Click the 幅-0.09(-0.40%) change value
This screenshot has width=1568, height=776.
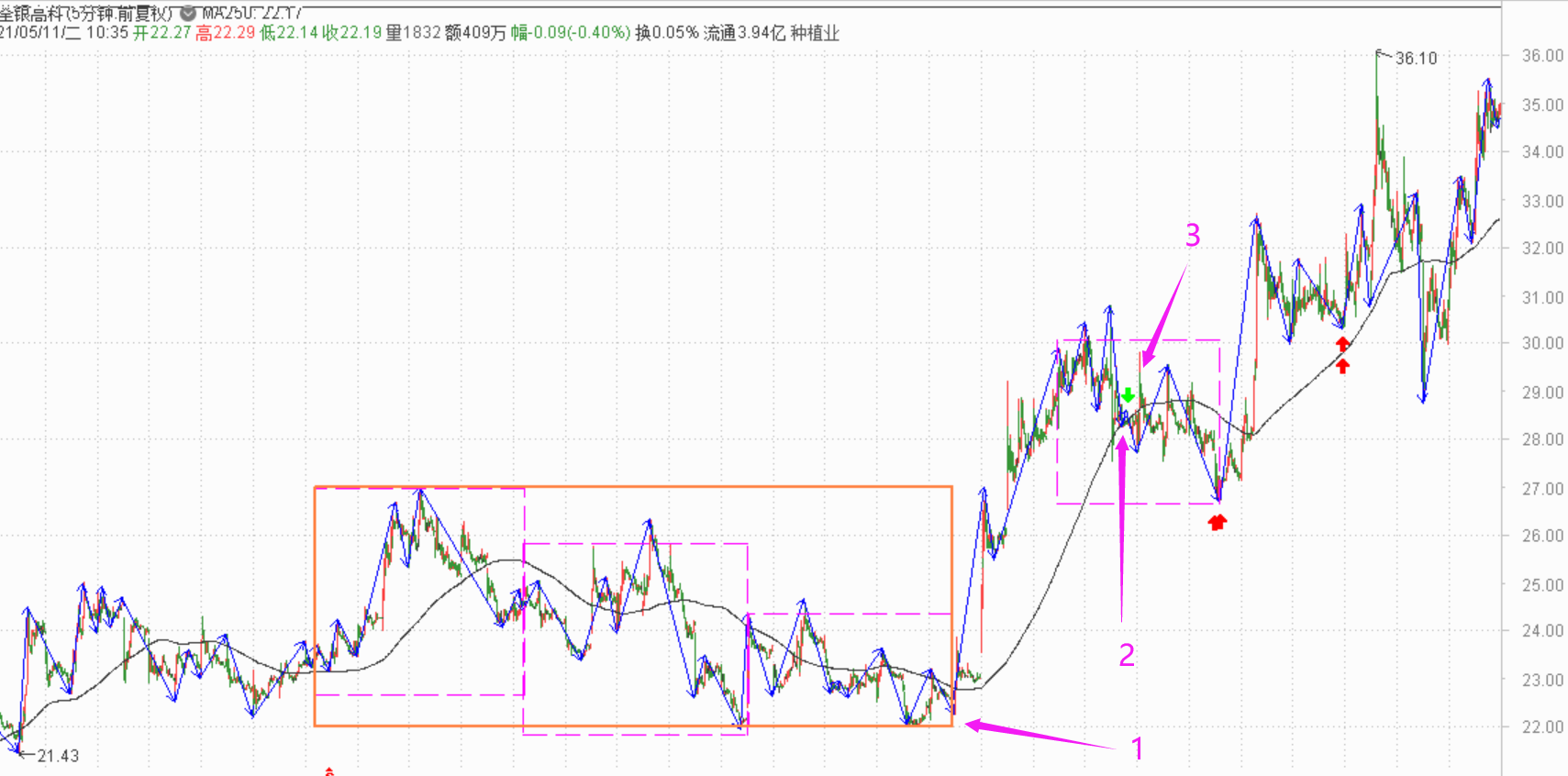click(571, 33)
